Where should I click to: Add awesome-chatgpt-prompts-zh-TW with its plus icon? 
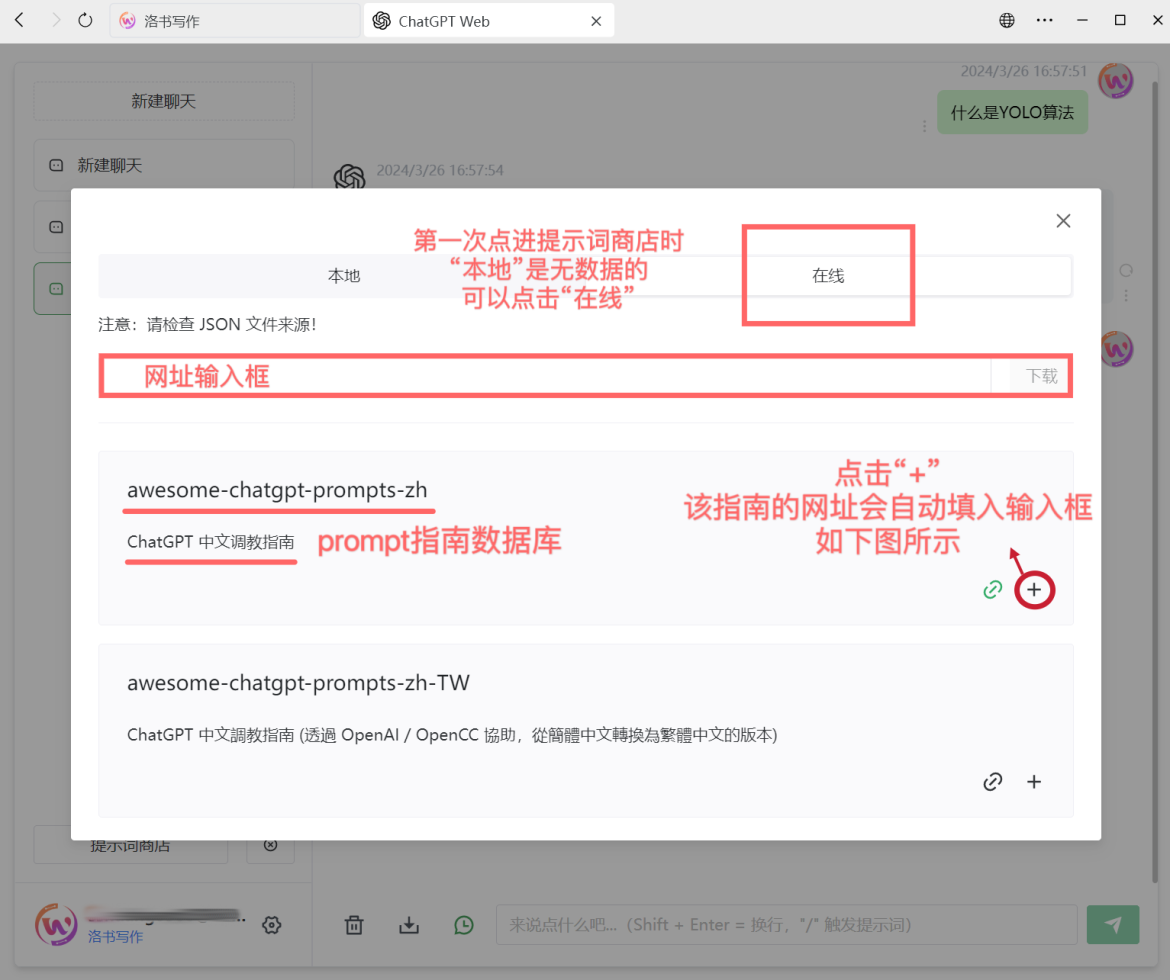[1033, 781]
